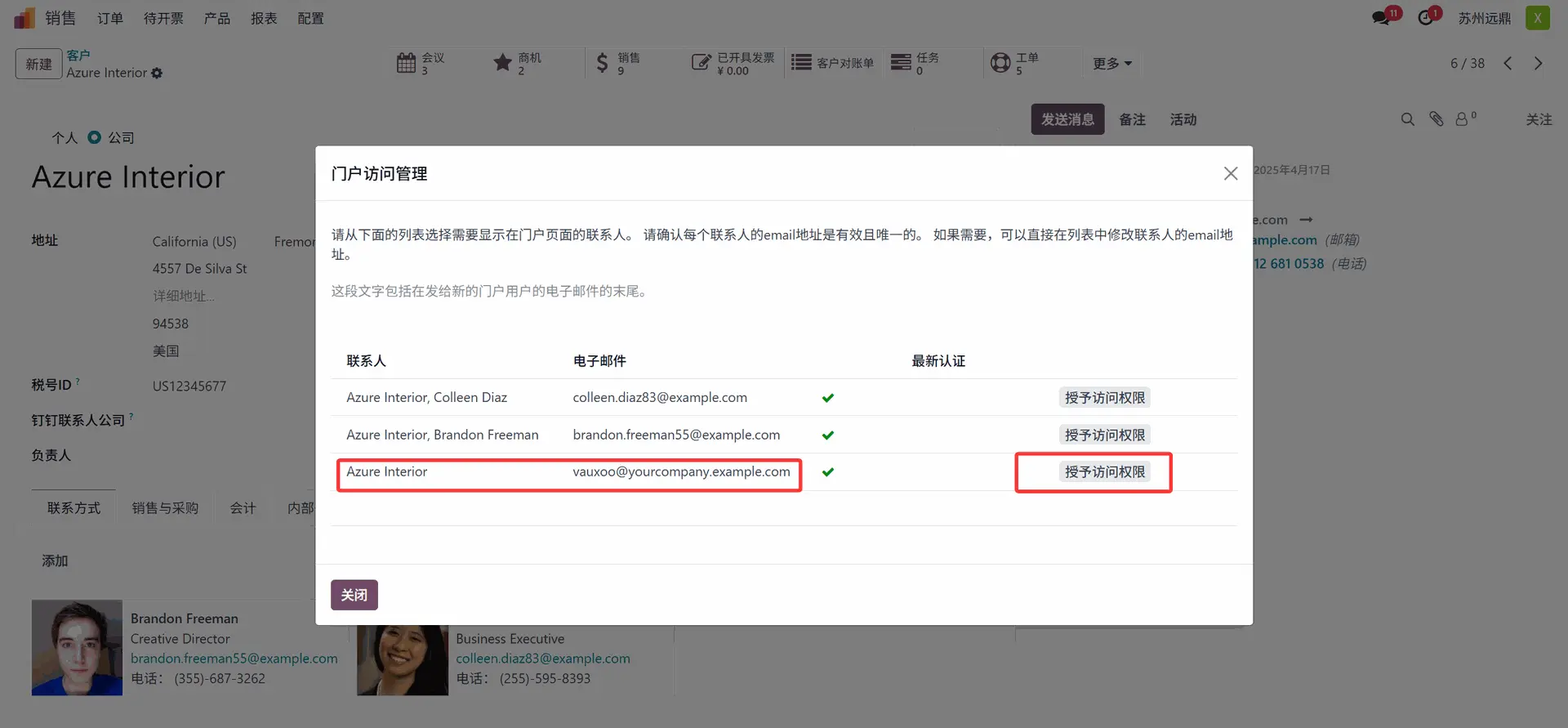Edit the vauxoo@yourcompany.example.com email field
1568x728 pixels.
[x=681, y=472]
